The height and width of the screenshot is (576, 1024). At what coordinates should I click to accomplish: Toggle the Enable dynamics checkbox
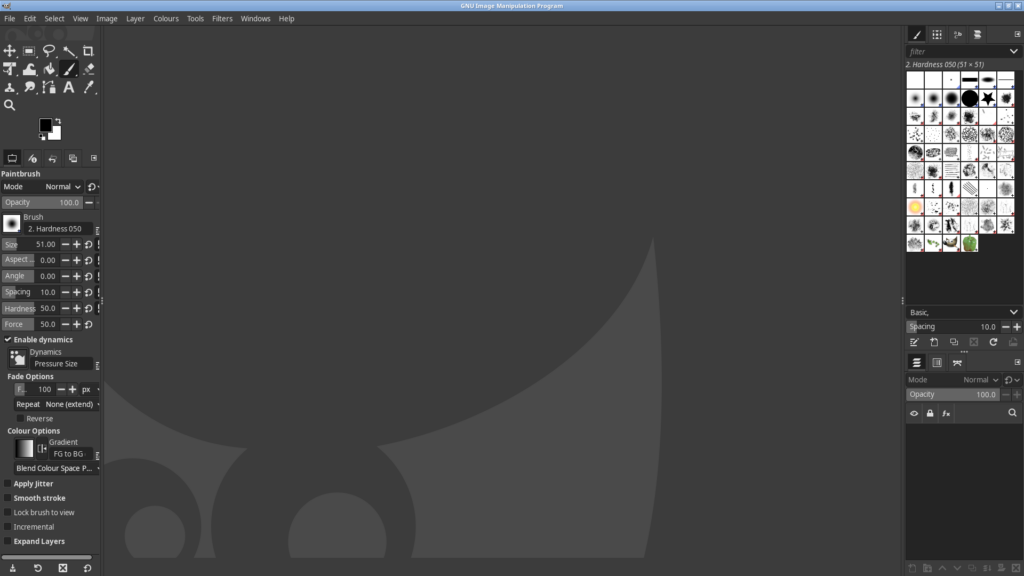(x=8, y=340)
